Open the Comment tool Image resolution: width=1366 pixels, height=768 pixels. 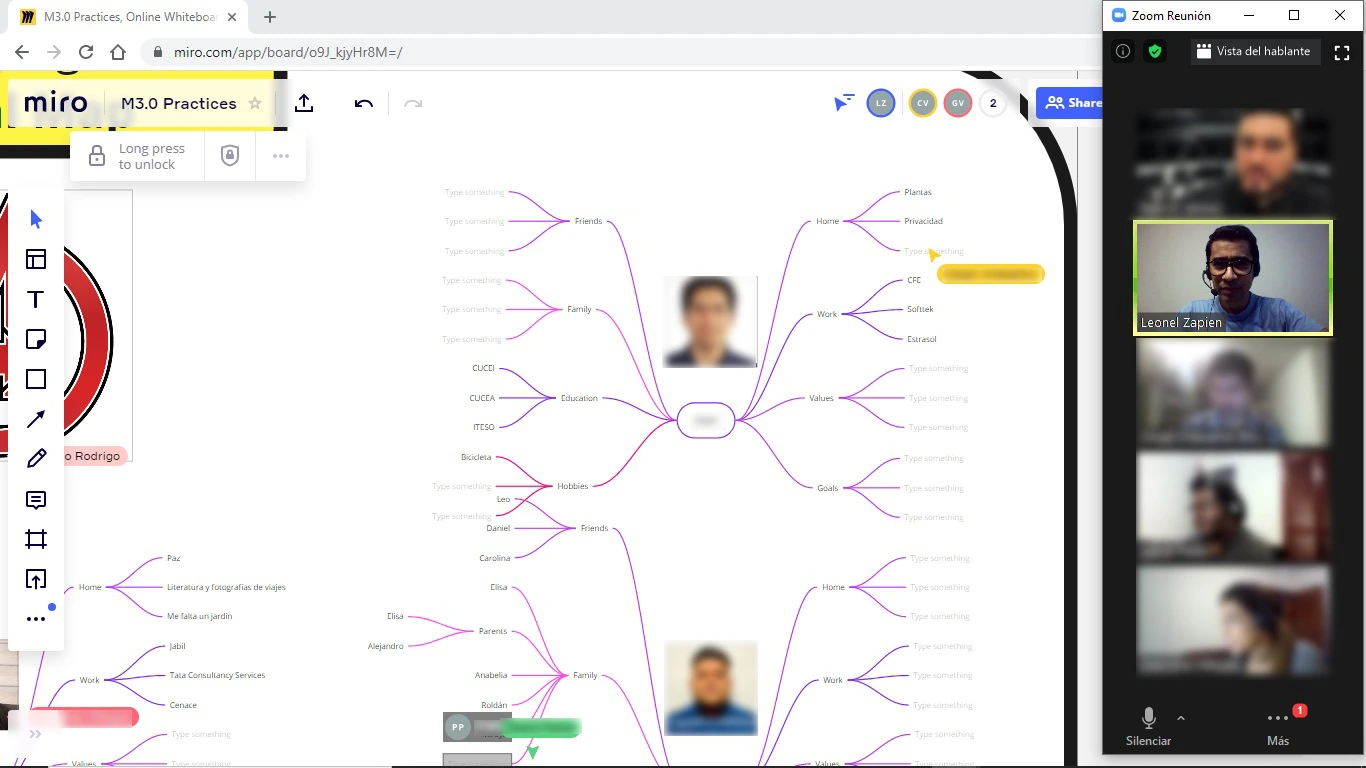pos(35,499)
